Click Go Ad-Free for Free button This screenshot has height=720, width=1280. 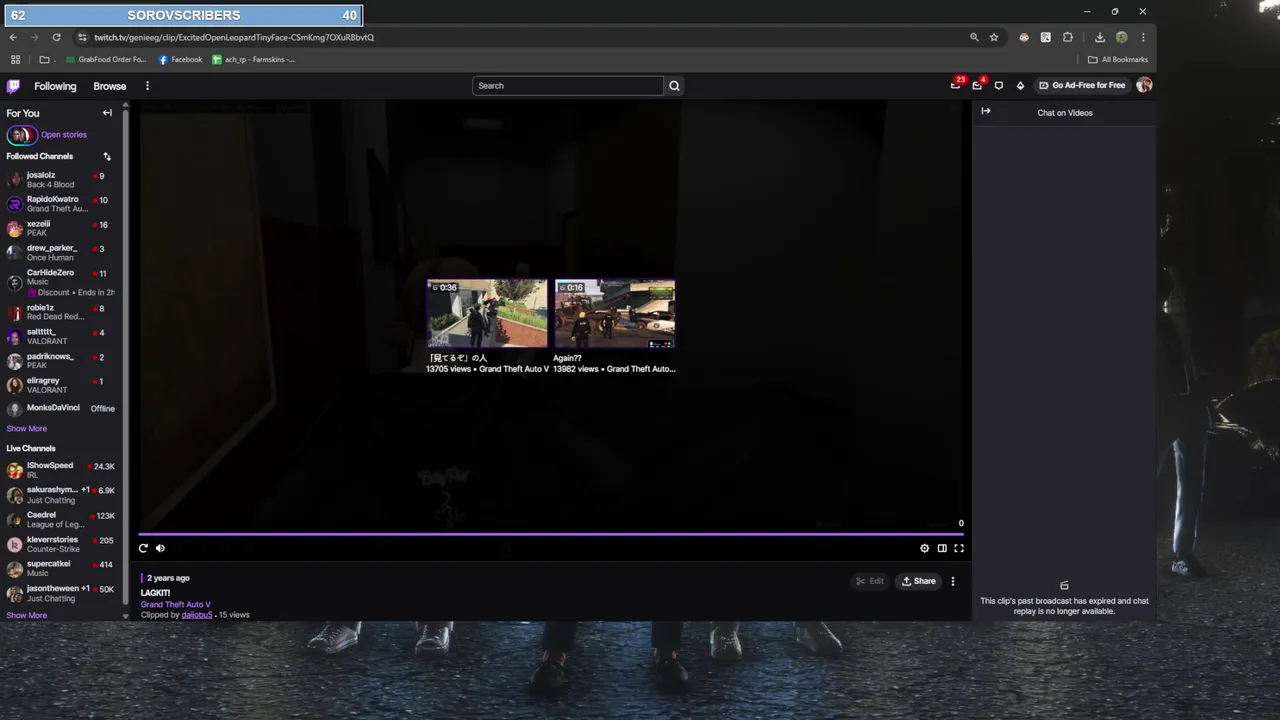[1081, 86]
